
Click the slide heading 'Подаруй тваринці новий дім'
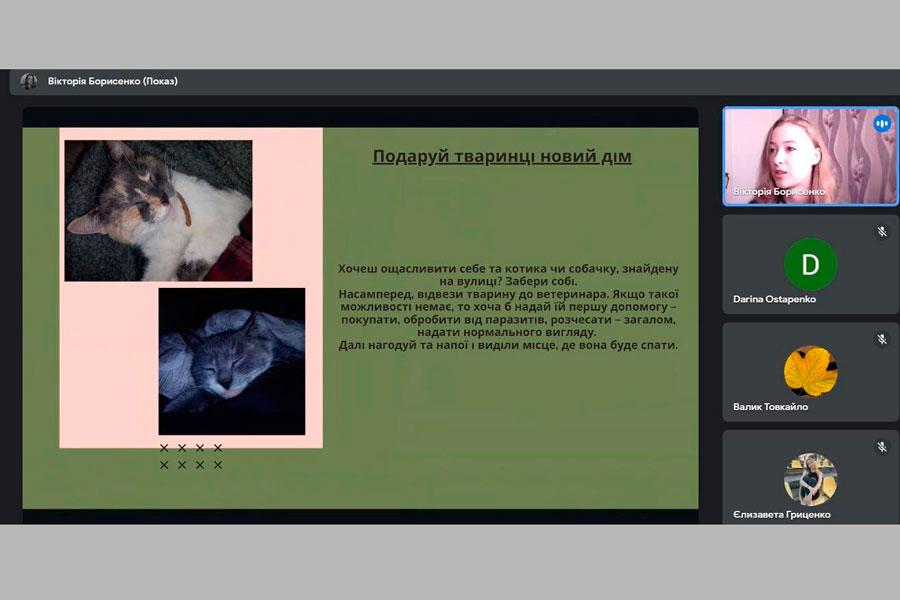point(502,156)
